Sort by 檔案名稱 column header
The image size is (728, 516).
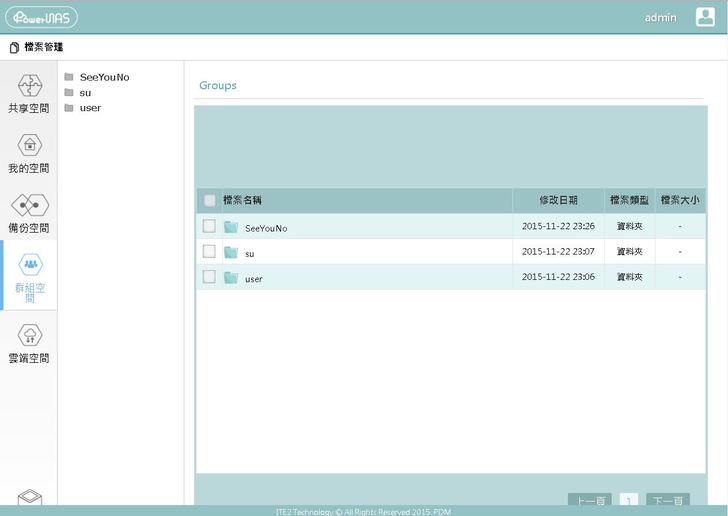242,200
